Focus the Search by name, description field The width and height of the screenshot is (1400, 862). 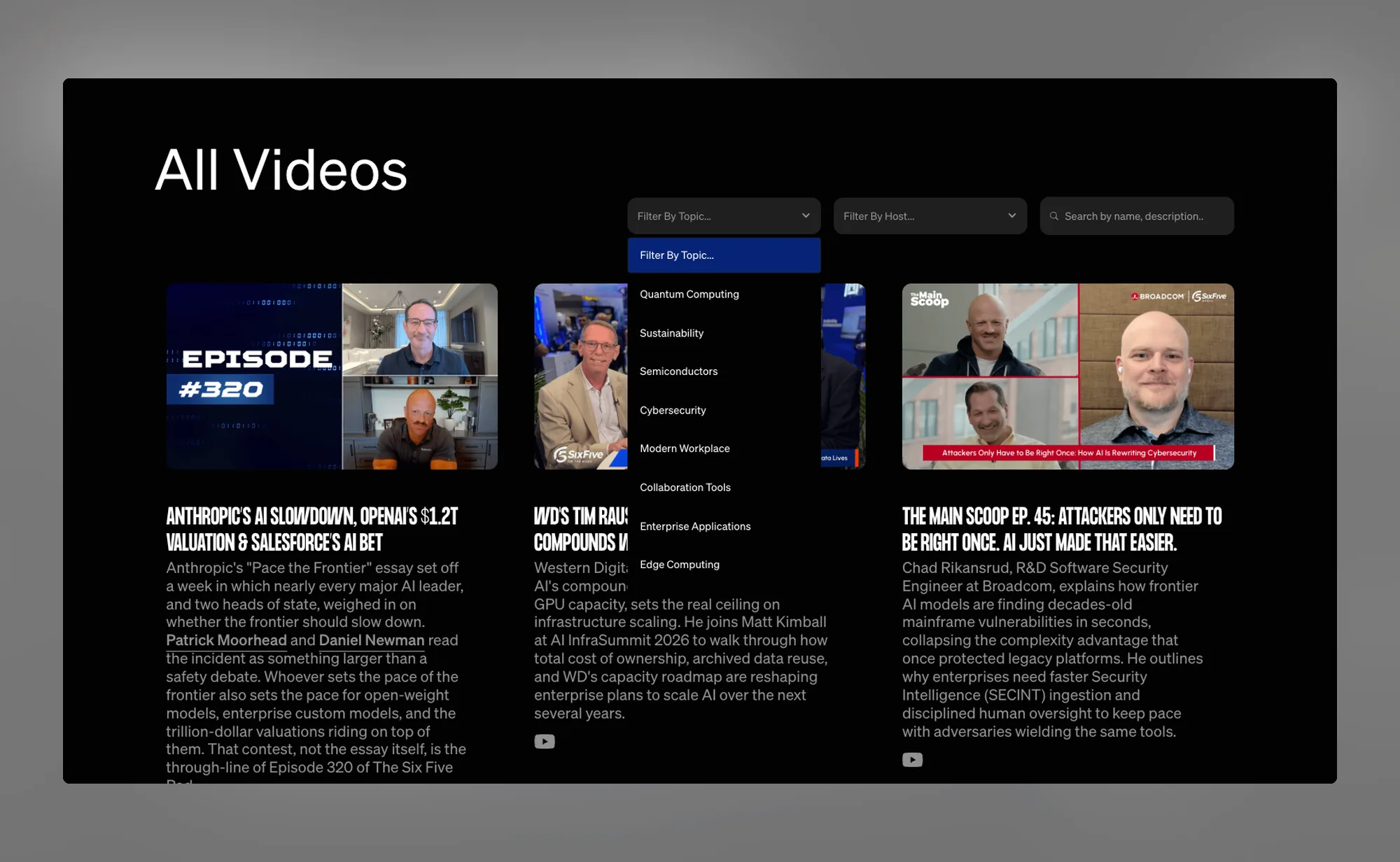click(x=1137, y=216)
